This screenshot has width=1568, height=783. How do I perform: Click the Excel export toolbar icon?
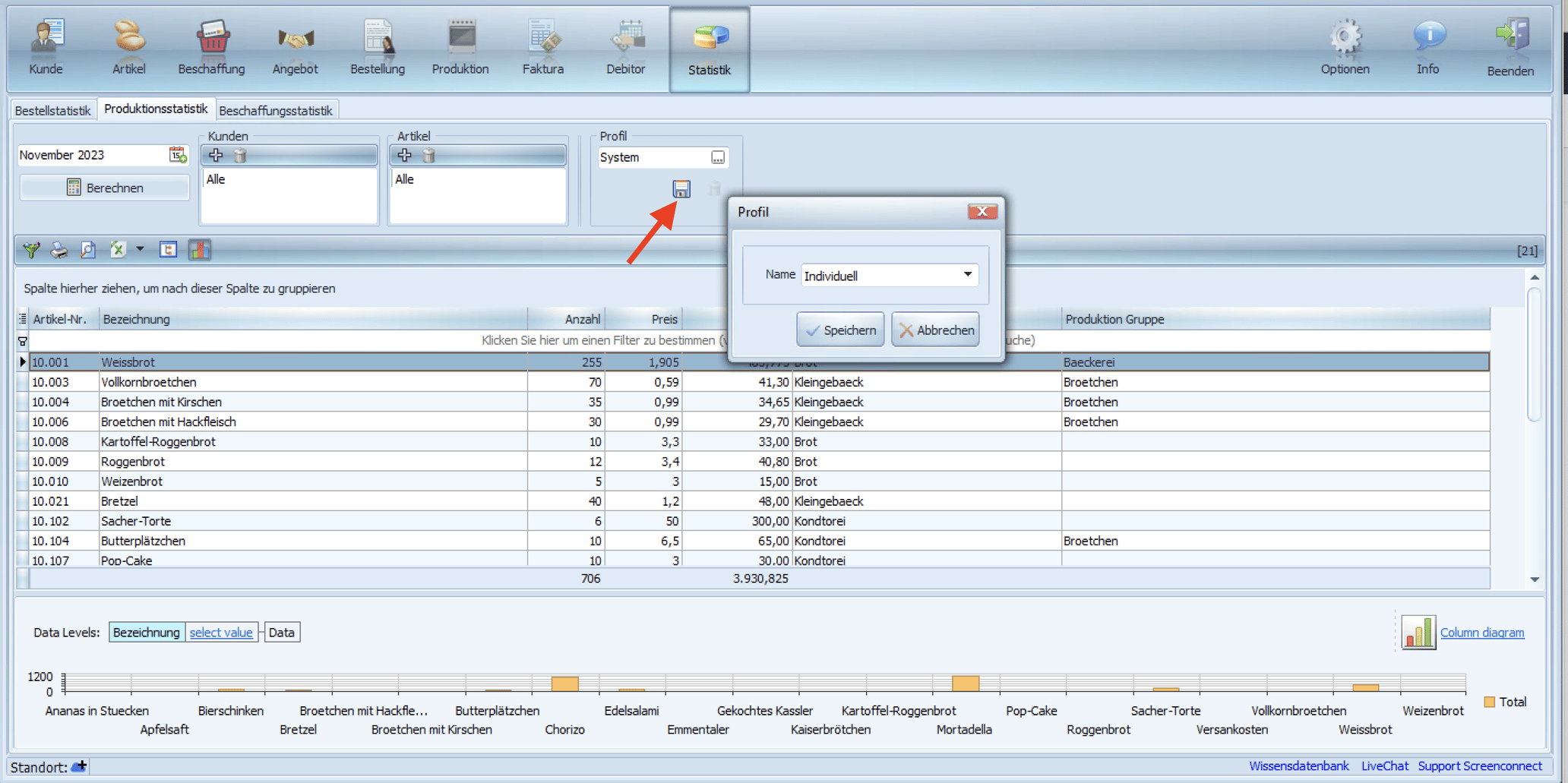click(118, 250)
